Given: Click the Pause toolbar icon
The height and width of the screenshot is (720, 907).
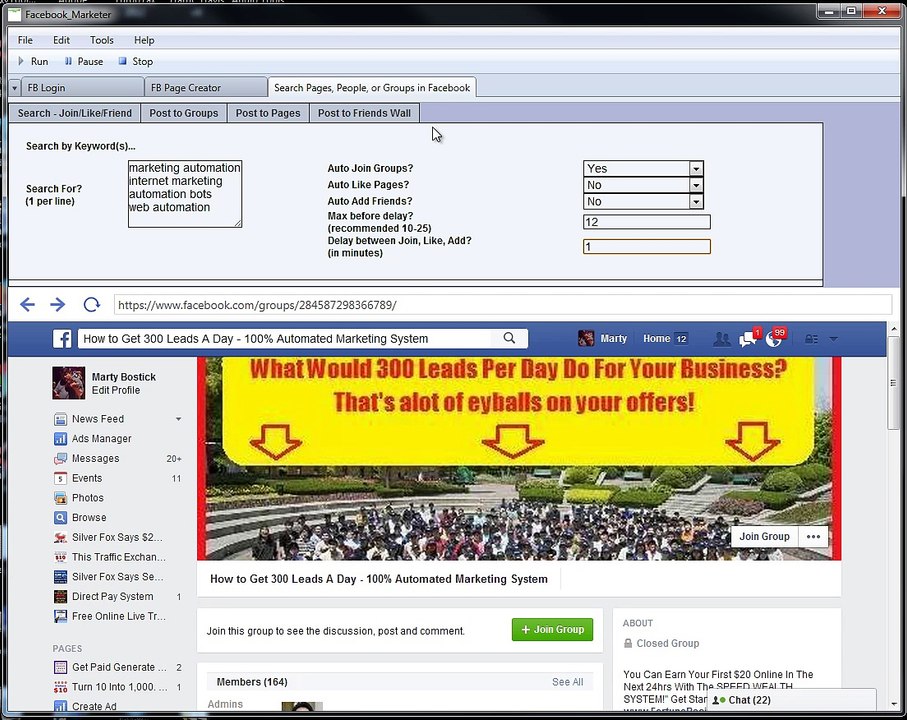Looking at the screenshot, I should tap(68, 61).
